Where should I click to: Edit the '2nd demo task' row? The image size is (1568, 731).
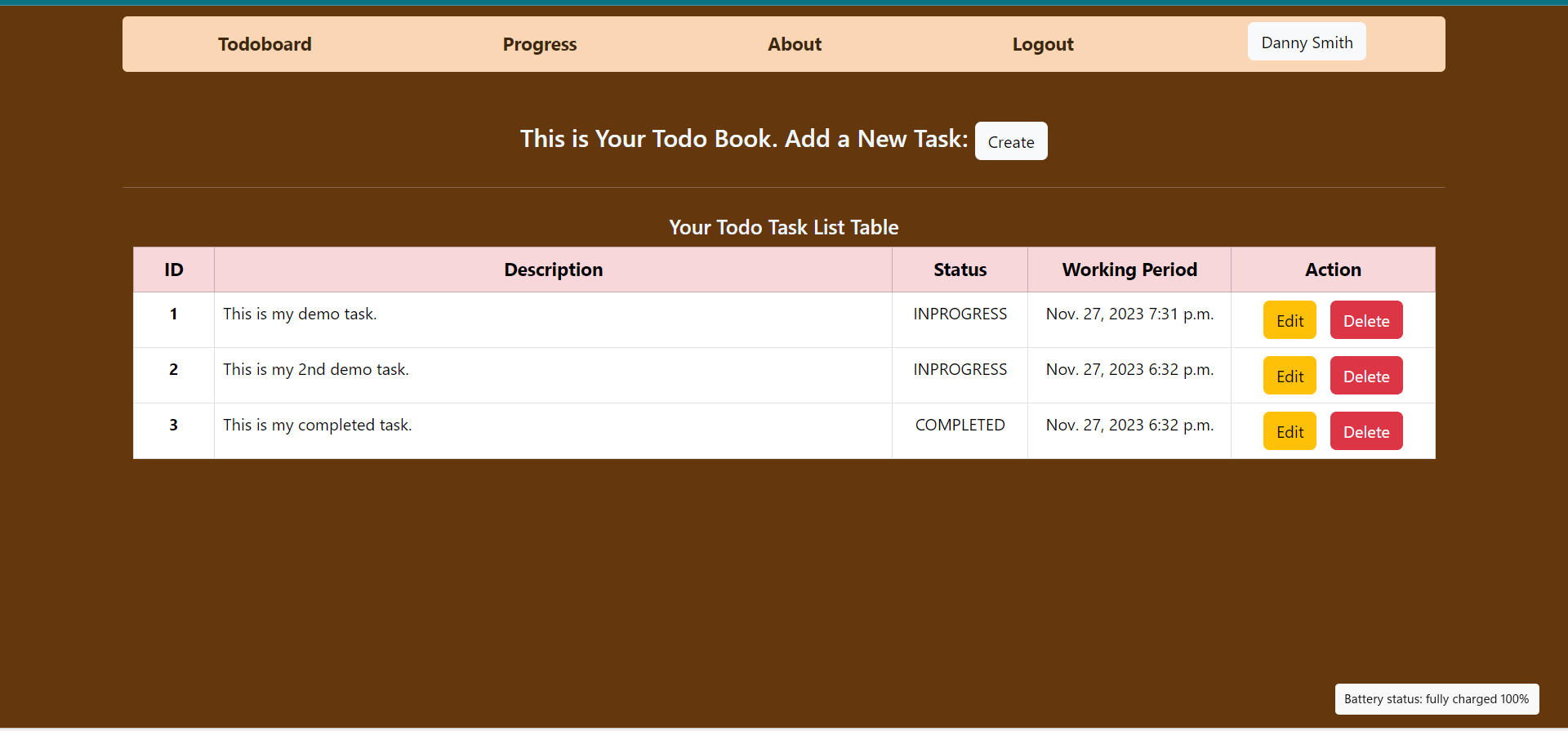(x=1290, y=376)
